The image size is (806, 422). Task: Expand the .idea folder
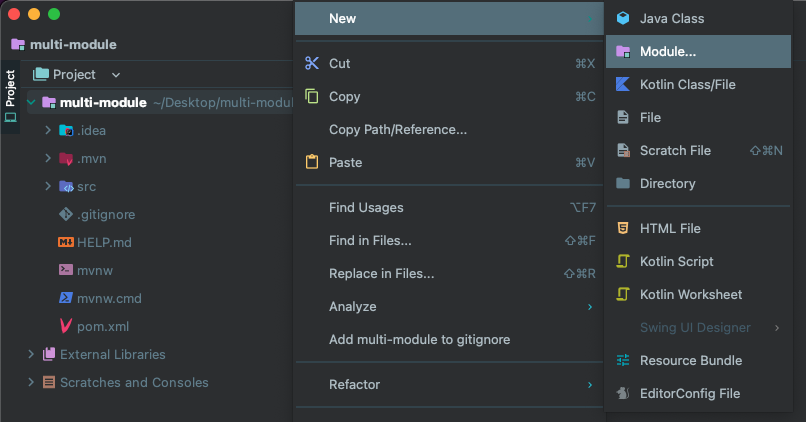(x=48, y=130)
